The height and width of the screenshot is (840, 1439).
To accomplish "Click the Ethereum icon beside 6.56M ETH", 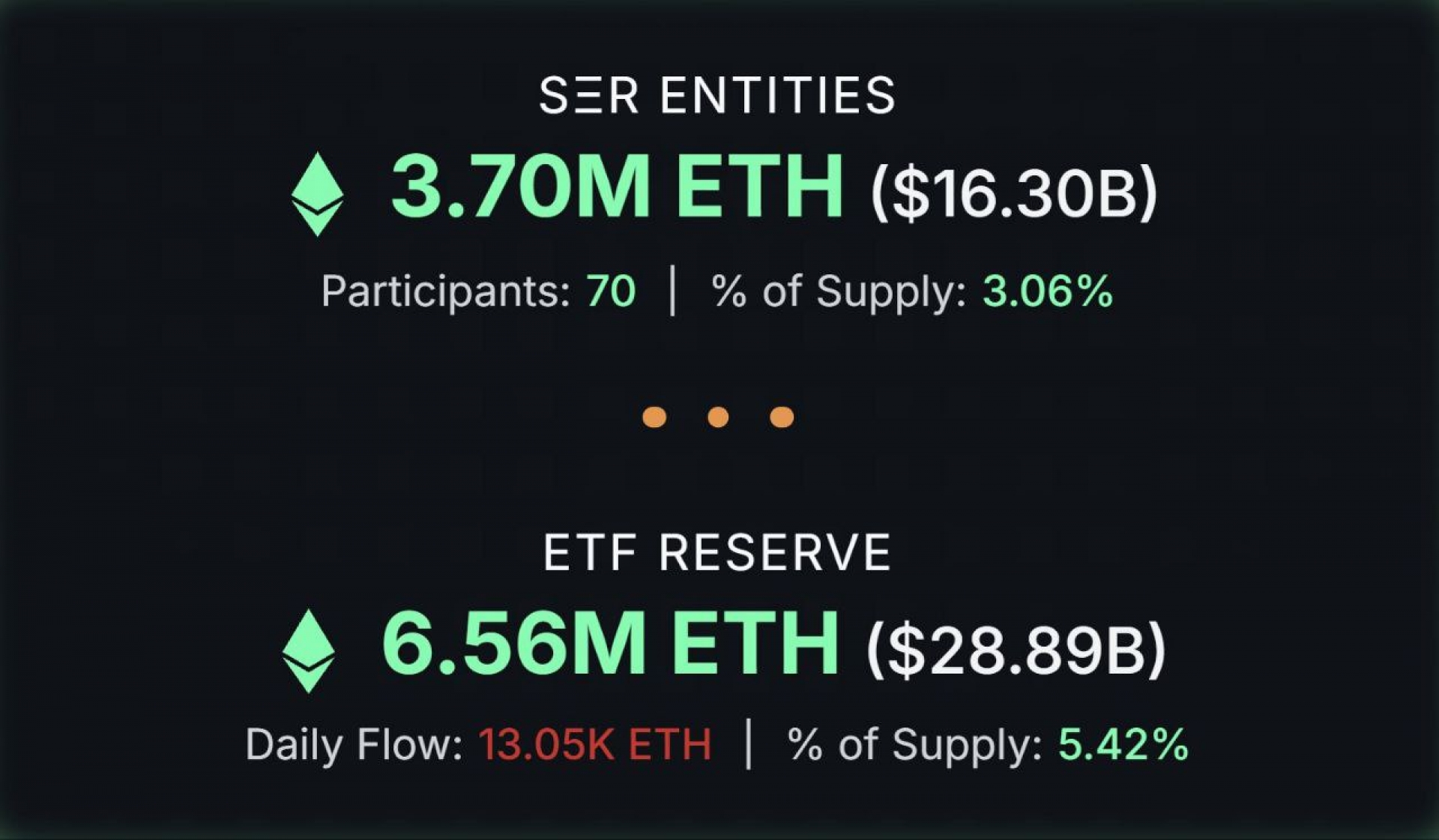I will pos(308,650).
